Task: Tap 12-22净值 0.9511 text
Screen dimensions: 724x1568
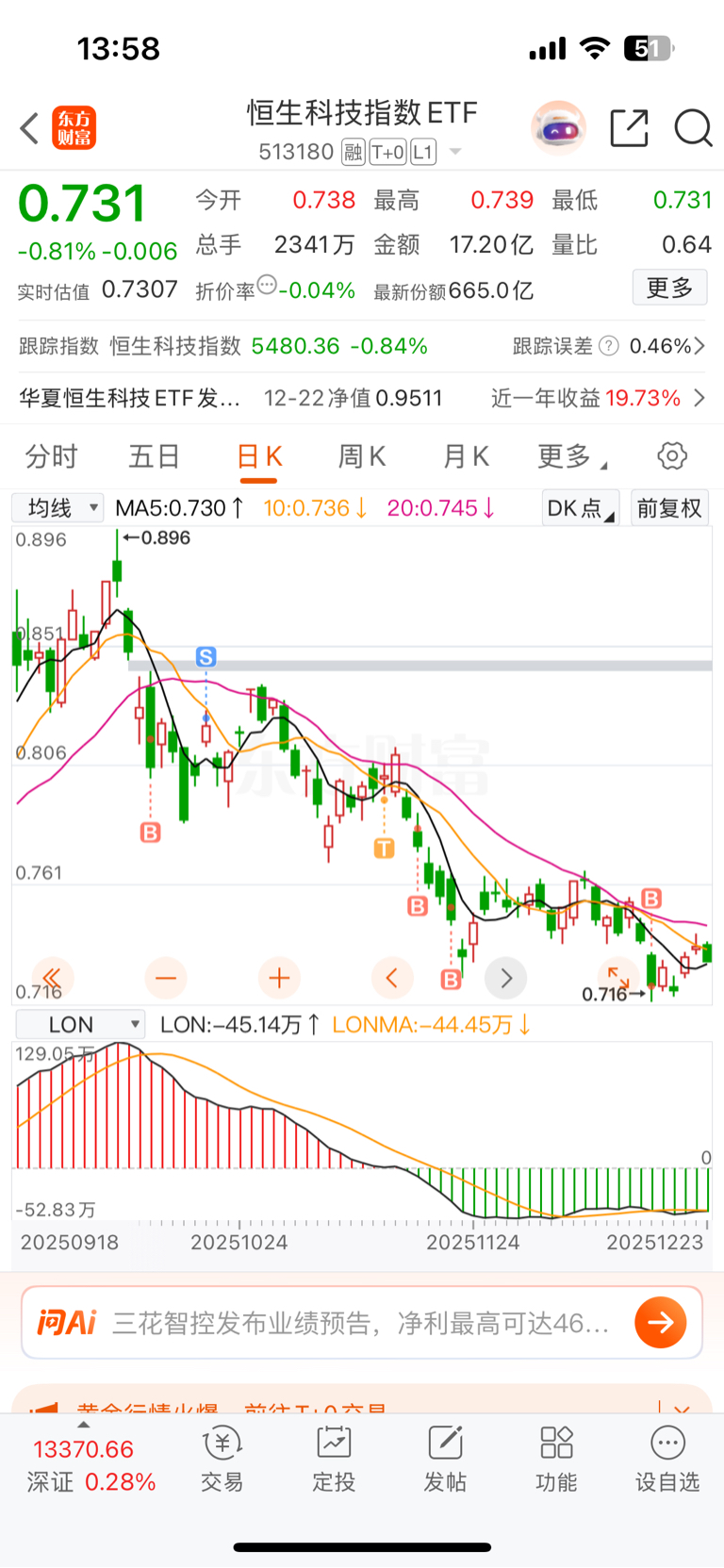Action: 353,398
